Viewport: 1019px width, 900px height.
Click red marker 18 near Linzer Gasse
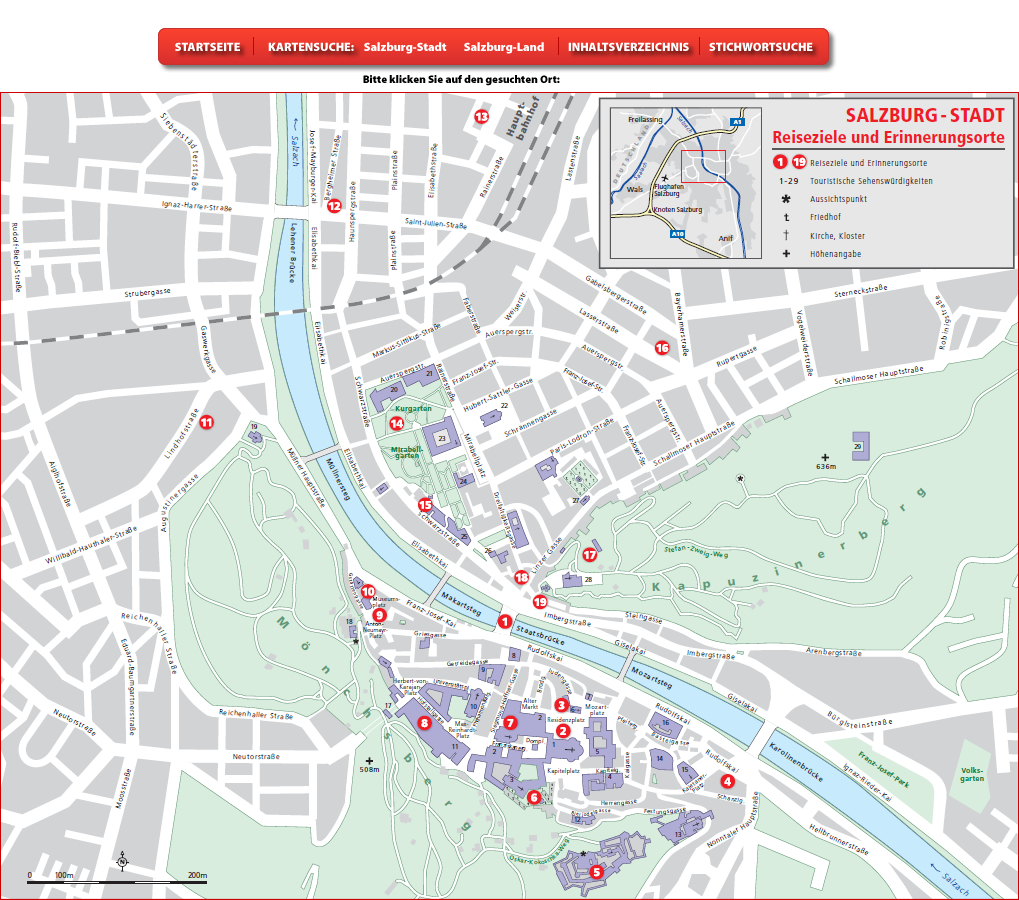521,576
